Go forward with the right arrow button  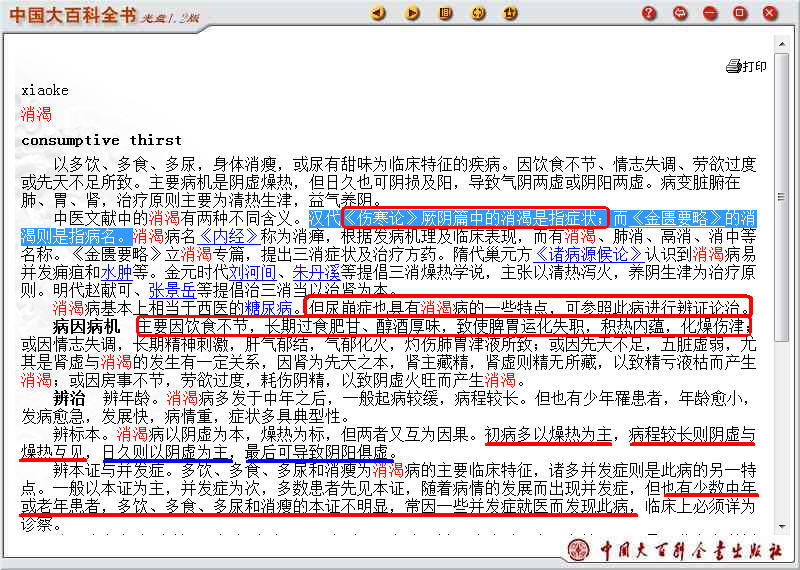click(412, 13)
